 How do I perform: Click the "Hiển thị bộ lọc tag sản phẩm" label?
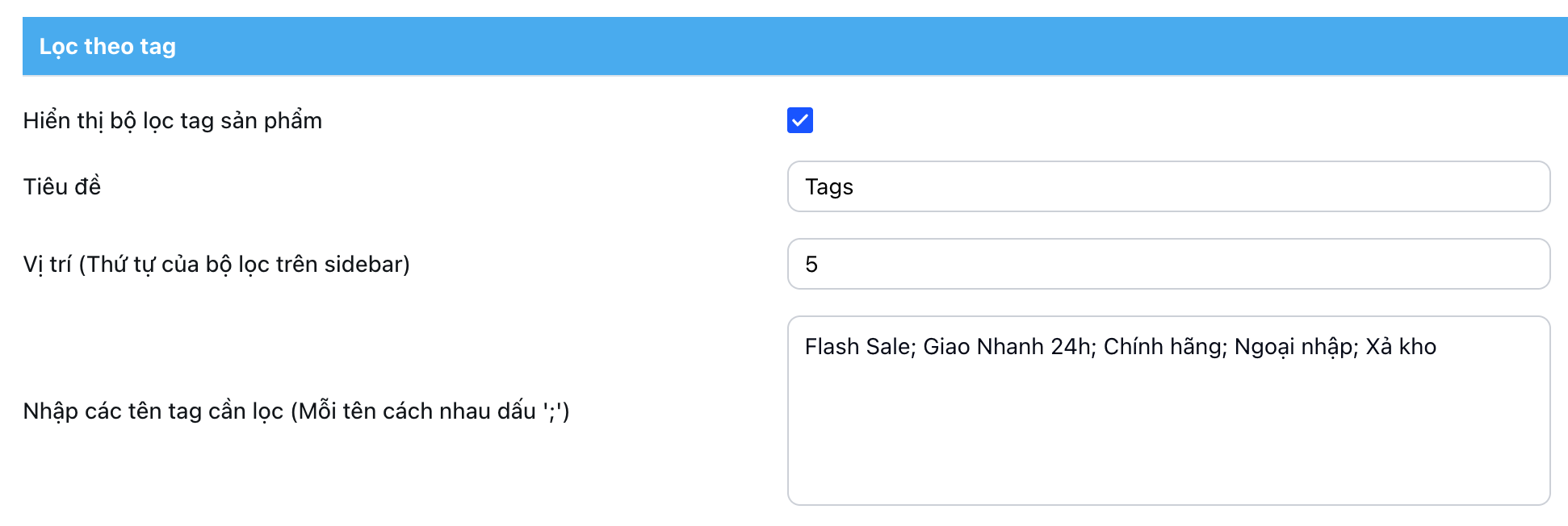coord(172,121)
